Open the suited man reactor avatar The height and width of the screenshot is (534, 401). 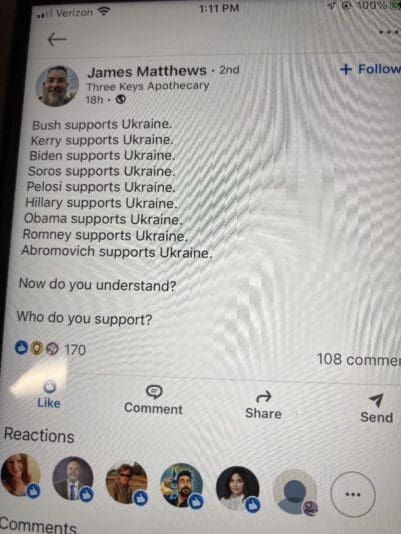click(x=73, y=478)
